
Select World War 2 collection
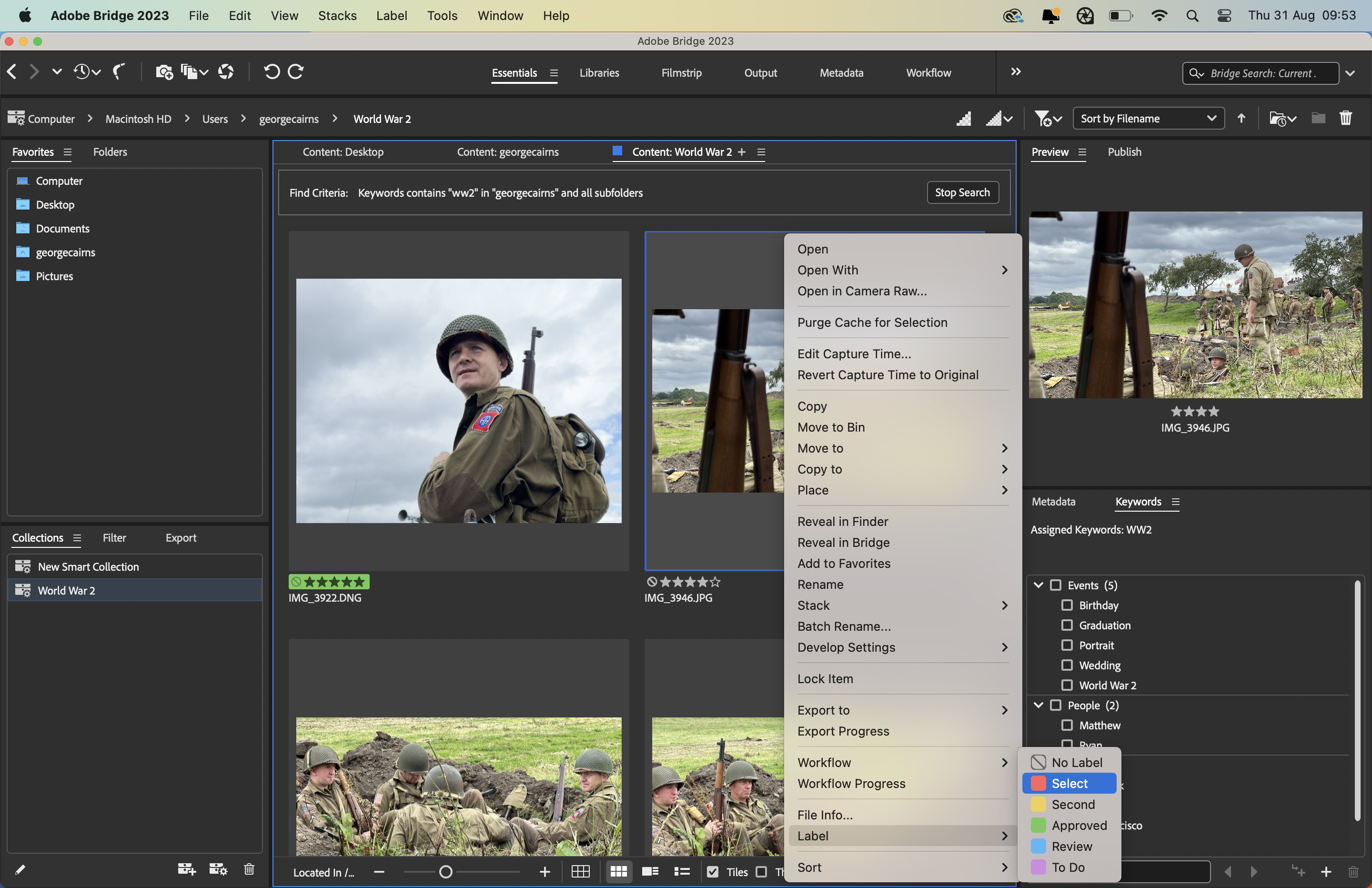pos(135,590)
